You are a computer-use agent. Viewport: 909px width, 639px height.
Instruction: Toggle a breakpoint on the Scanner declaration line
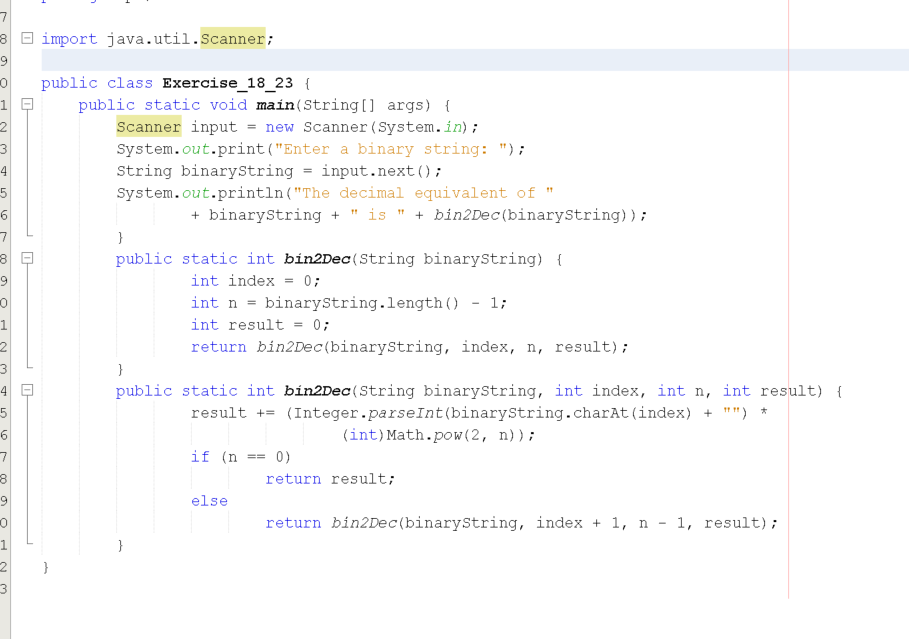[x=8, y=126]
